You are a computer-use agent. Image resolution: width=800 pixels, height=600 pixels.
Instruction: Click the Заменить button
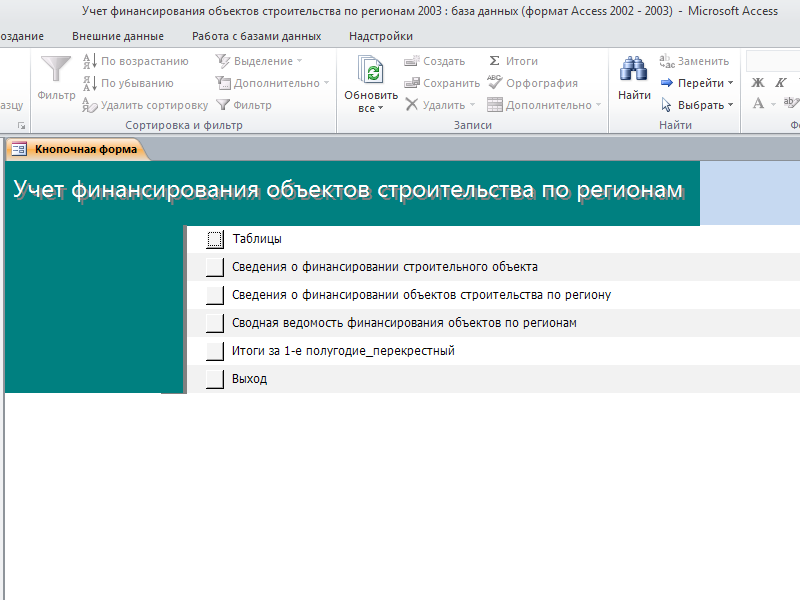tap(694, 61)
